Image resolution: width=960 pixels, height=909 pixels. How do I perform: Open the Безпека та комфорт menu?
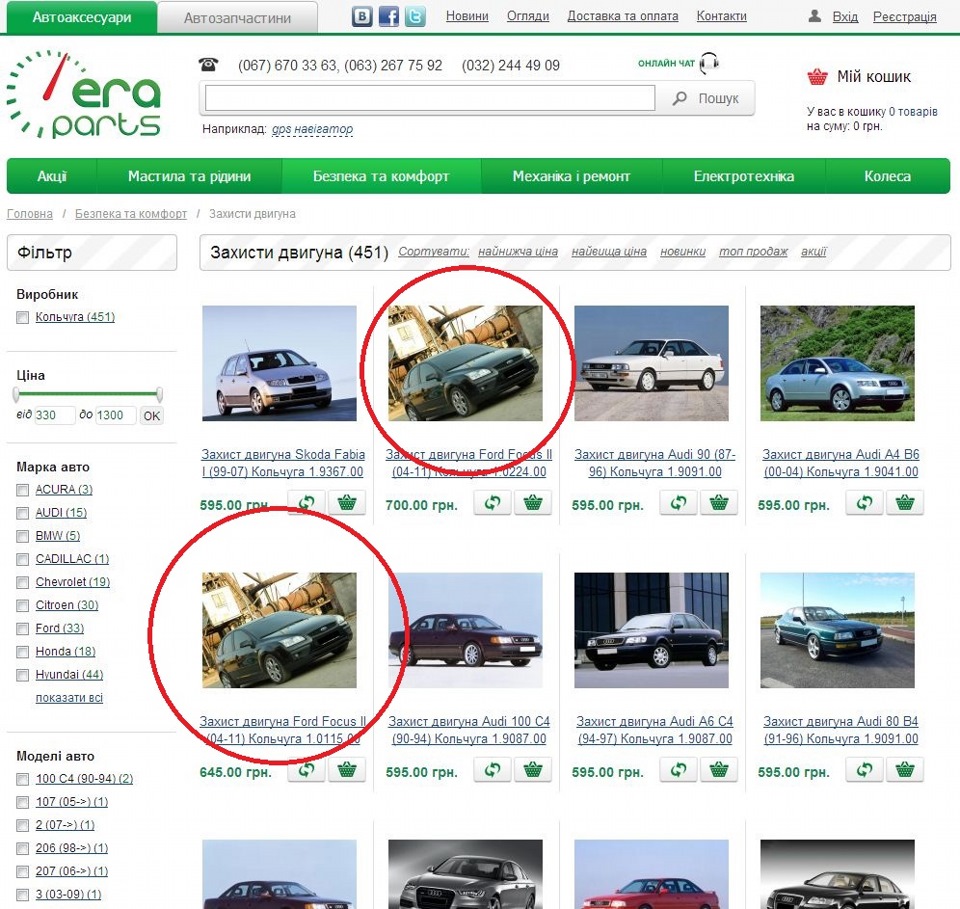381,176
